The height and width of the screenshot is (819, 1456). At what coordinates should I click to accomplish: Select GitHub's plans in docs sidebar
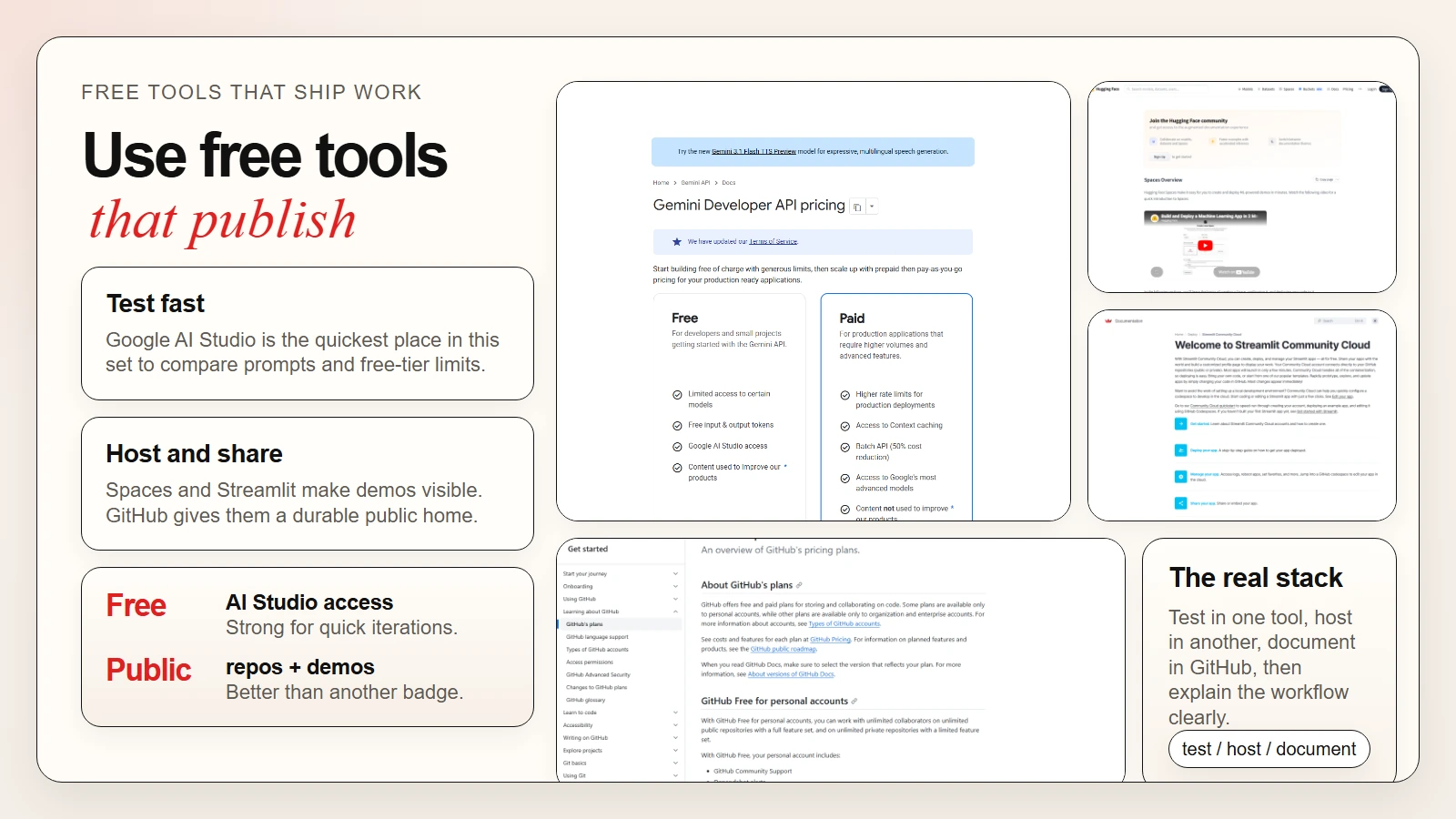pos(619,624)
